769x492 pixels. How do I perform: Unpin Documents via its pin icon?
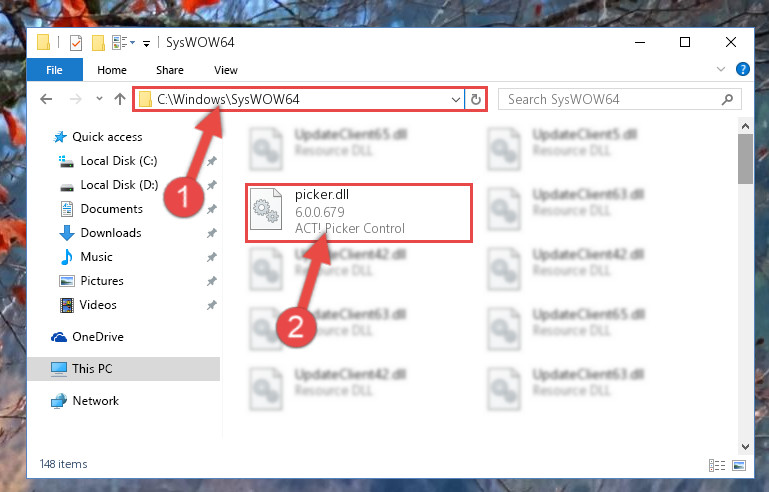[211, 209]
